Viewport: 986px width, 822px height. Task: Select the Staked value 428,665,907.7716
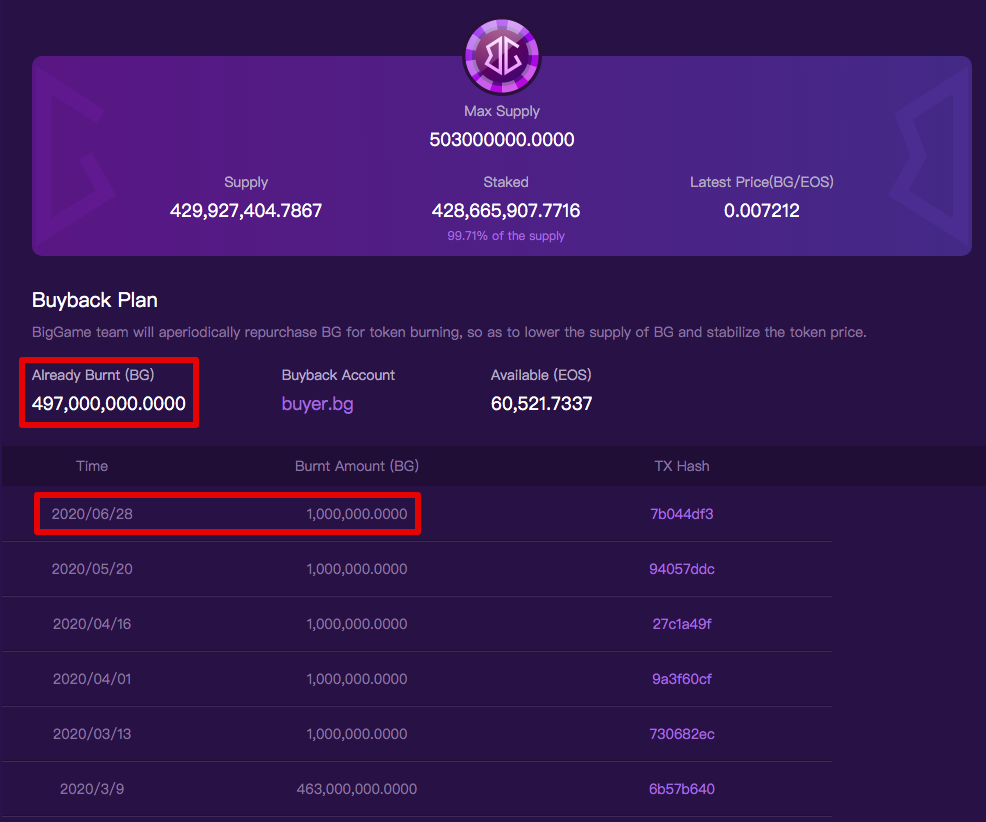[506, 211]
